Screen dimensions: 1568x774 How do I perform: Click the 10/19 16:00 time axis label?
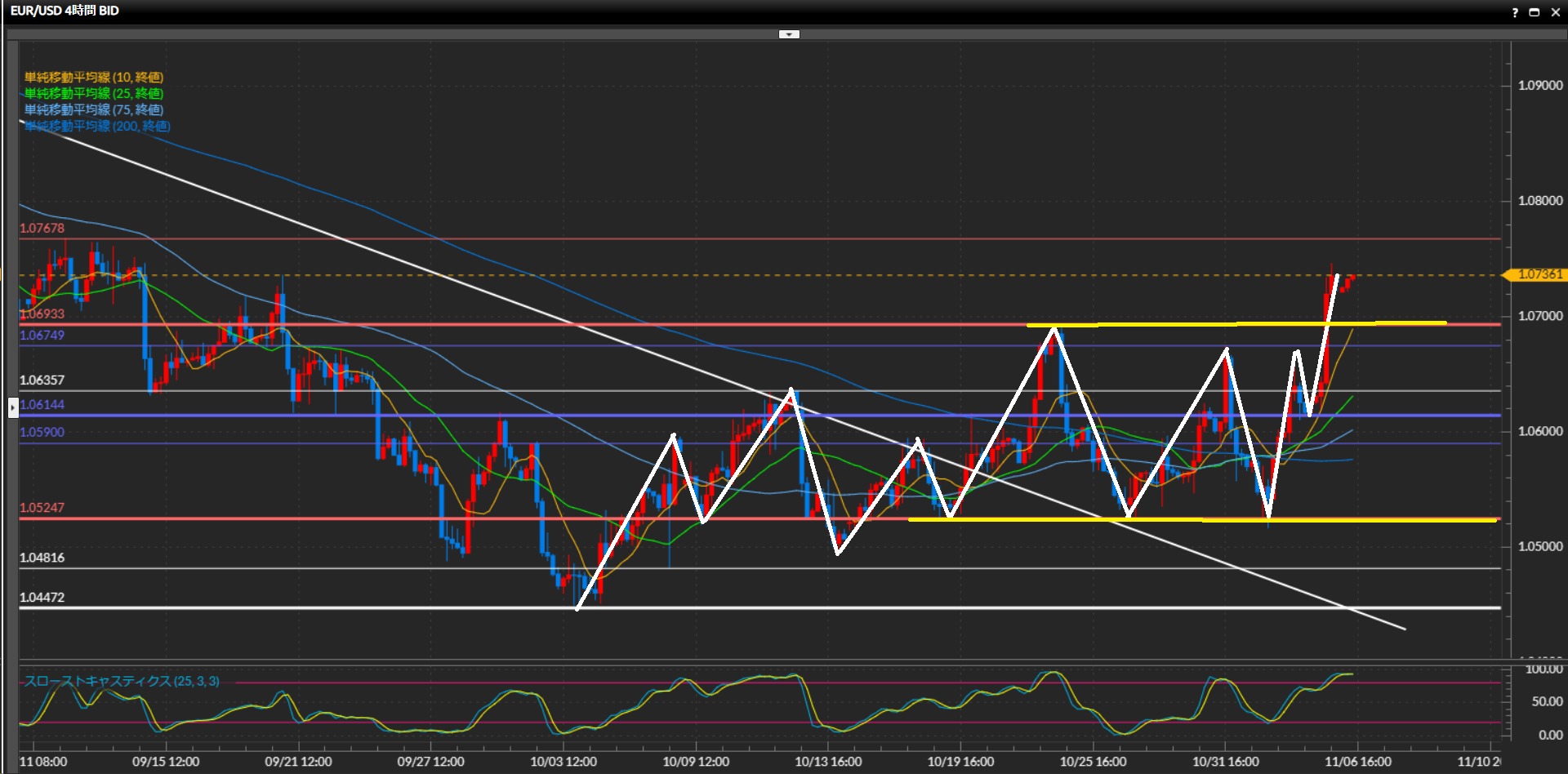pos(960,761)
